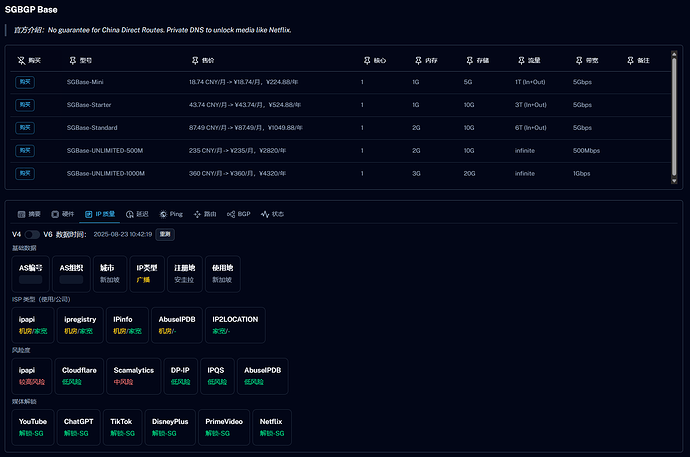
Task: Buy the SGBase-UNLIMITED-1000M plan
Action: point(25,173)
